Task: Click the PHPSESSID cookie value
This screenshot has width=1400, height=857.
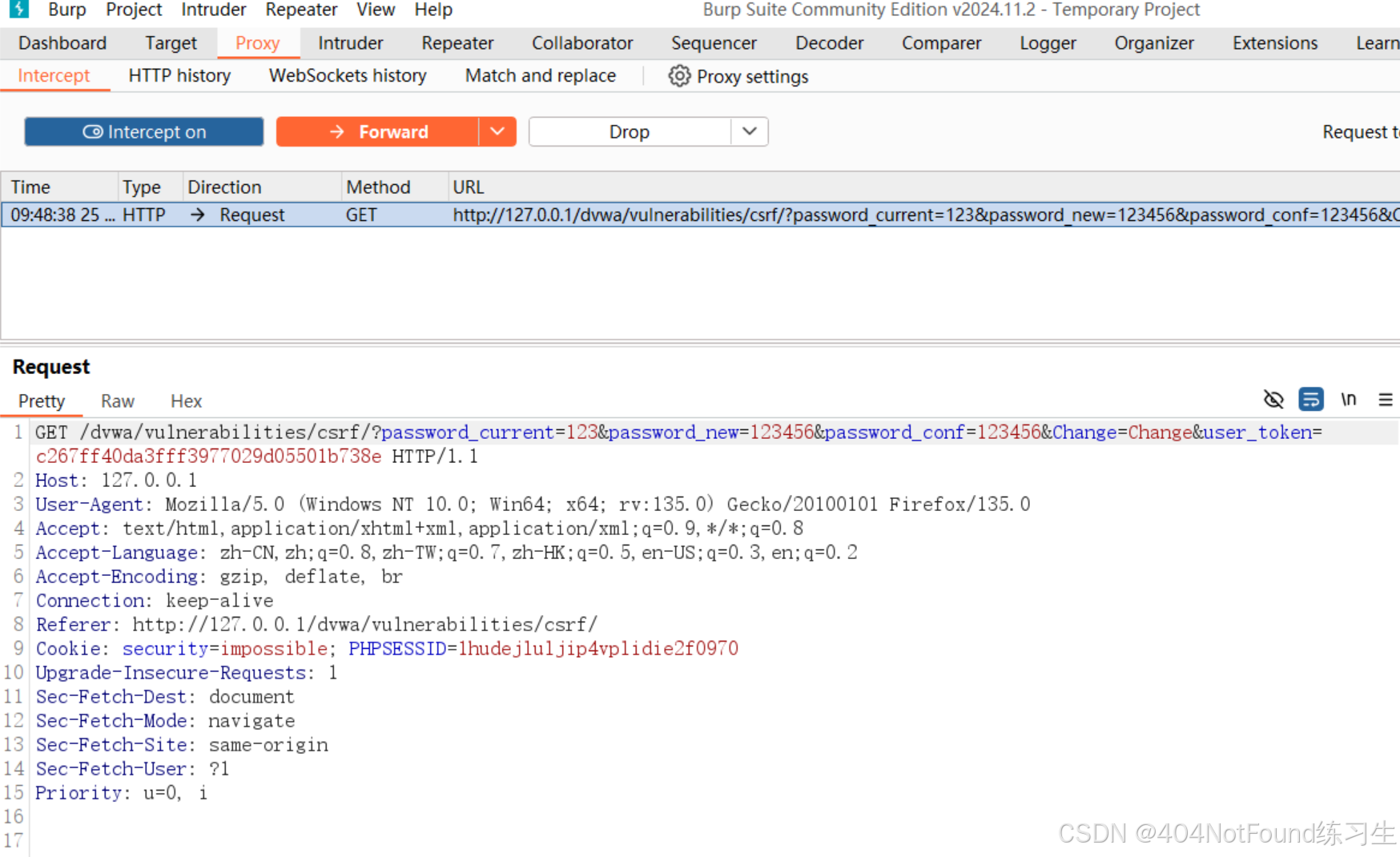Action: (x=598, y=648)
